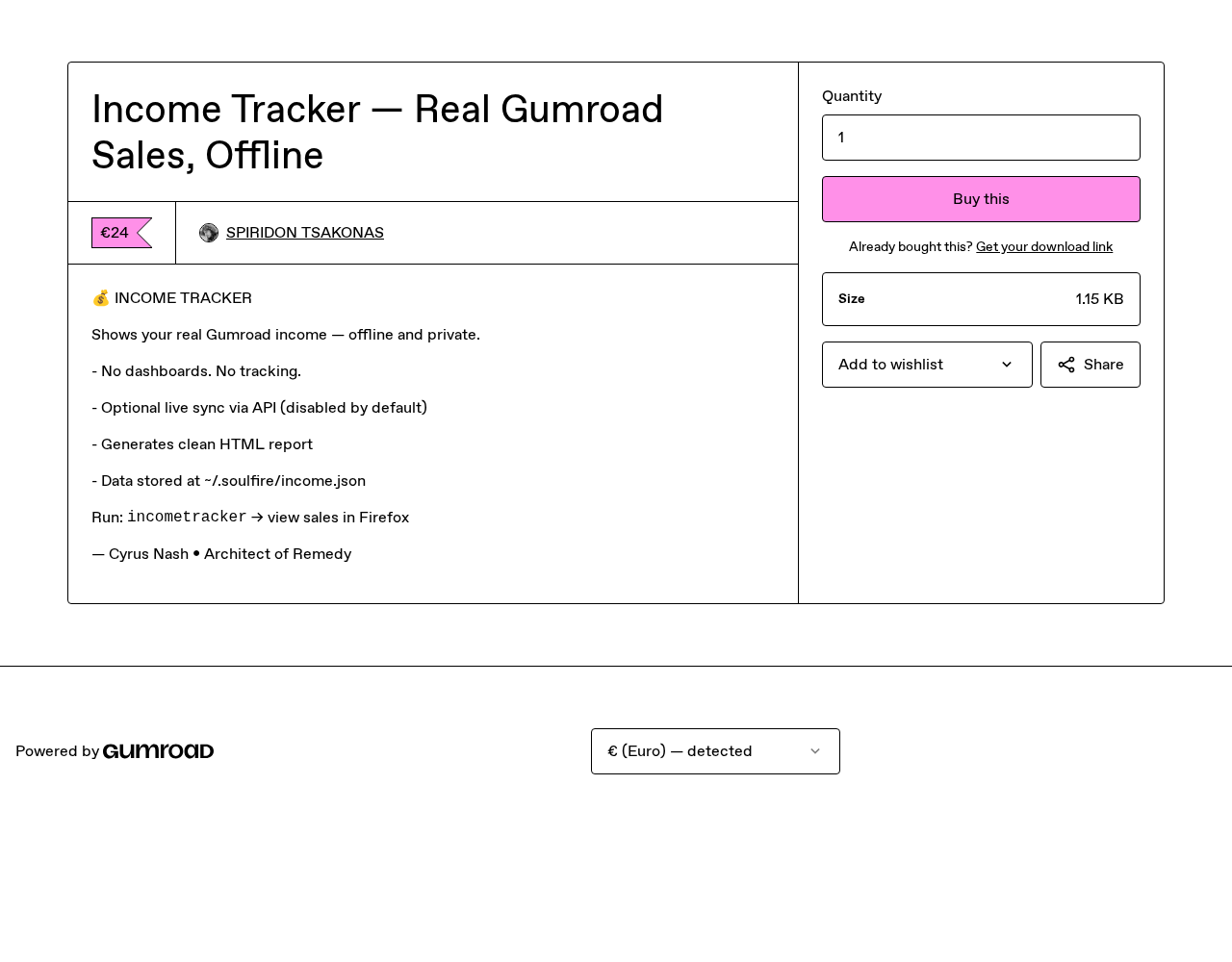Image resolution: width=1232 pixels, height=962 pixels.
Task: Expand the Add to wishlist dropdown
Action: pos(927,365)
